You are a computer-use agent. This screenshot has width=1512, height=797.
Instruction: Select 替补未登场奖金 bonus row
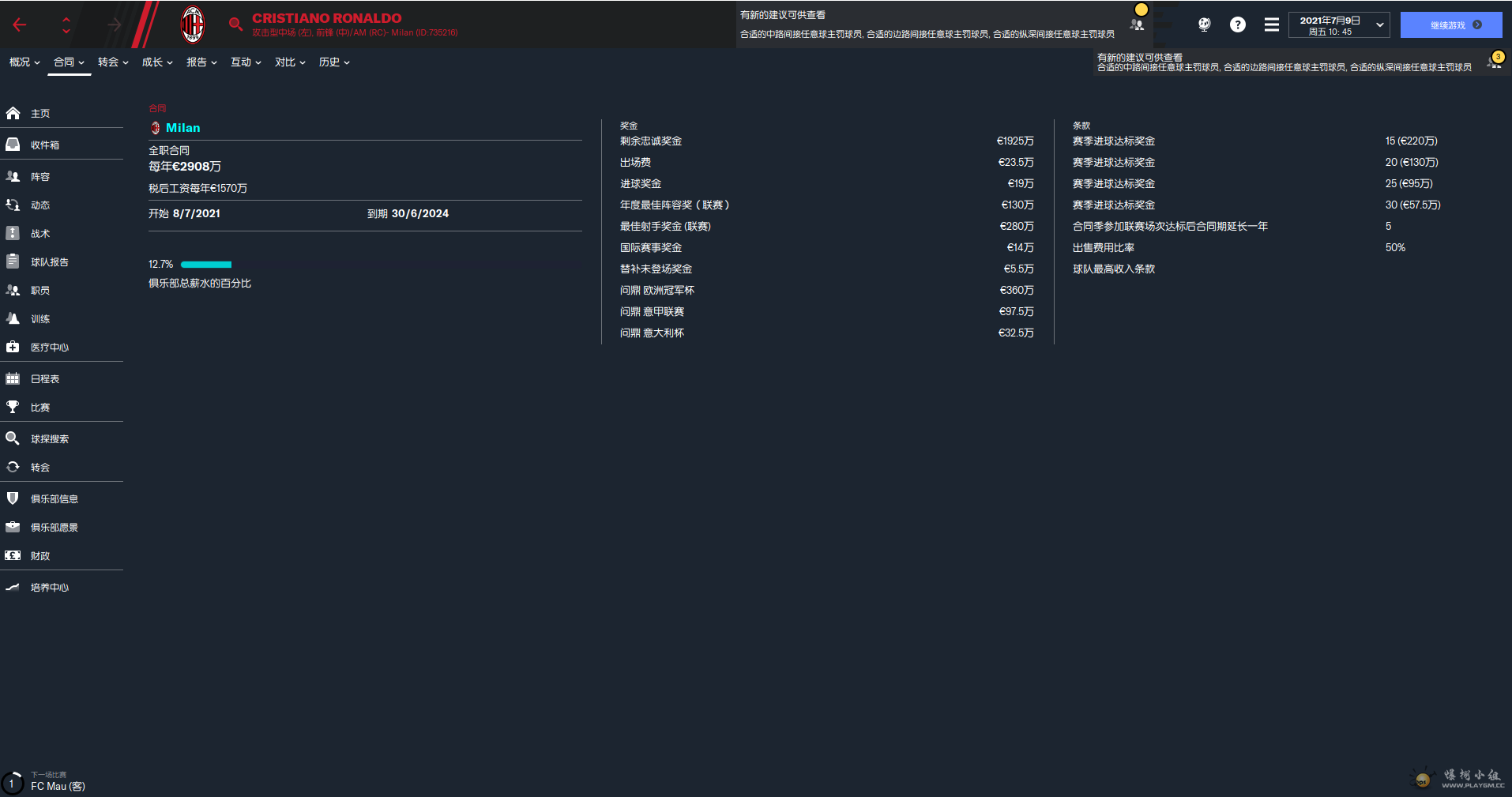[x=827, y=269]
